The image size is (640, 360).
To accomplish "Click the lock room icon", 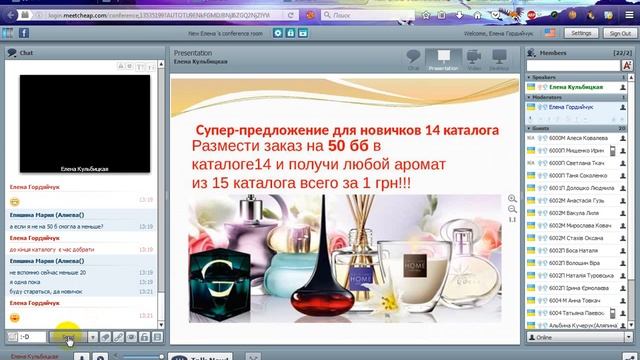I will [290, 33].
